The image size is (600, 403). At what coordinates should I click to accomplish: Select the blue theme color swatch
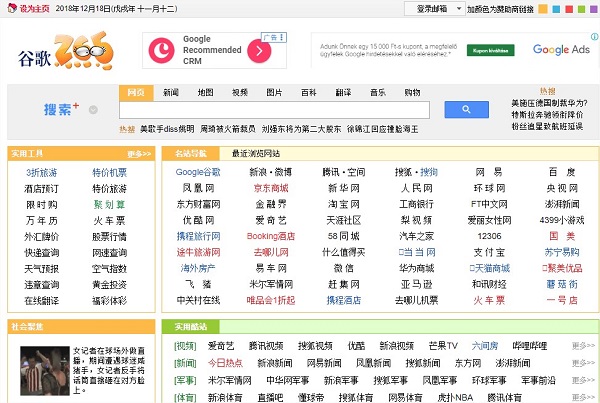556,8
